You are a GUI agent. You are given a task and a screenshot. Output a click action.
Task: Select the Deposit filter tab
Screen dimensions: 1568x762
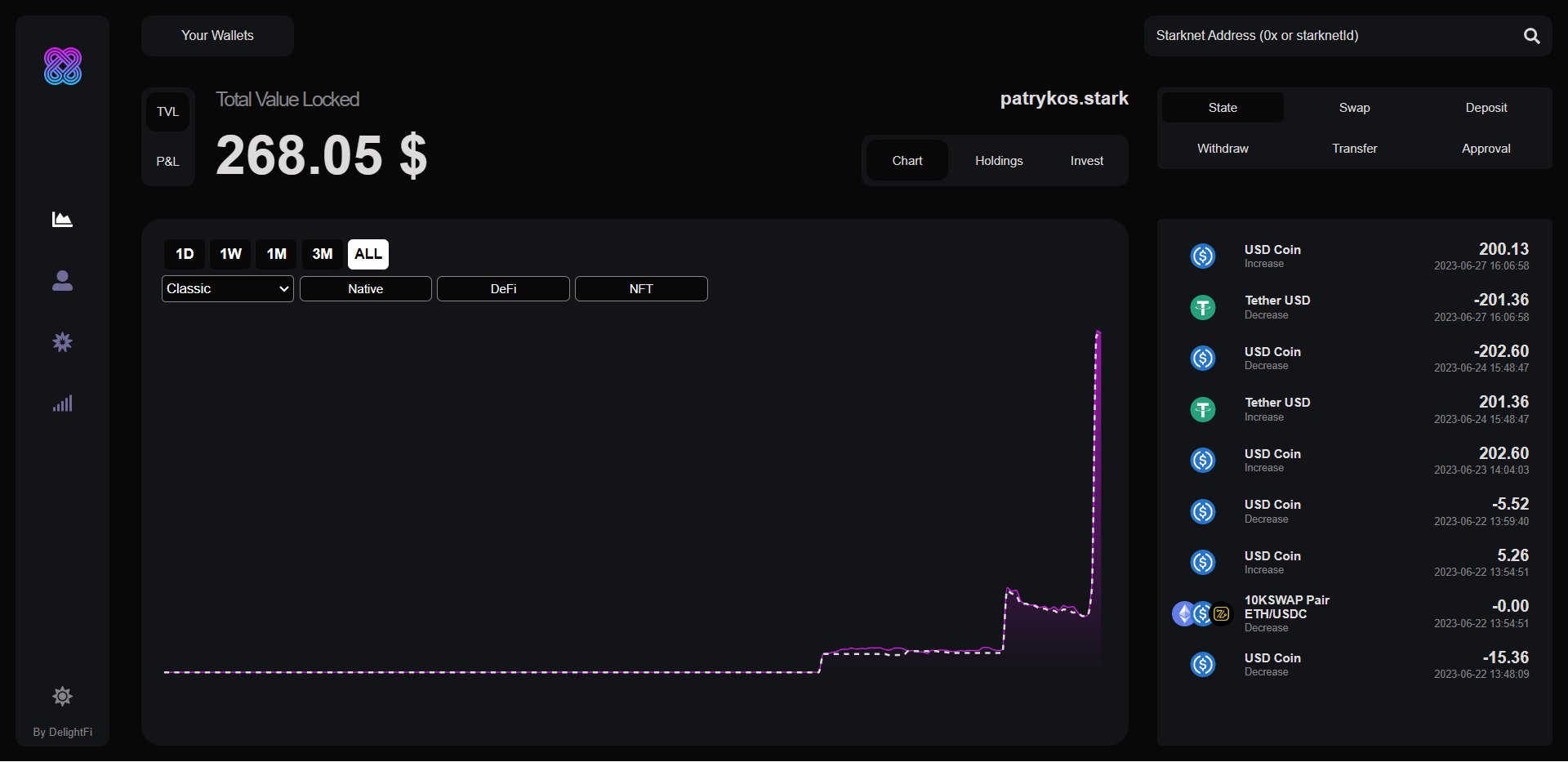(1486, 108)
